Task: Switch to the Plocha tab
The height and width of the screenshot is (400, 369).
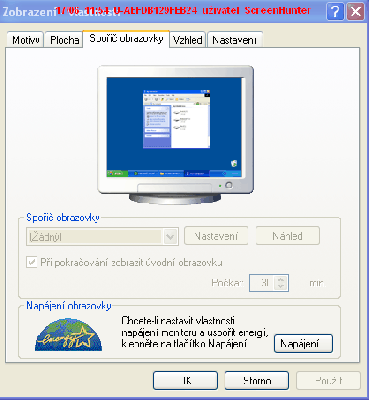Action: tap(64, 40)
